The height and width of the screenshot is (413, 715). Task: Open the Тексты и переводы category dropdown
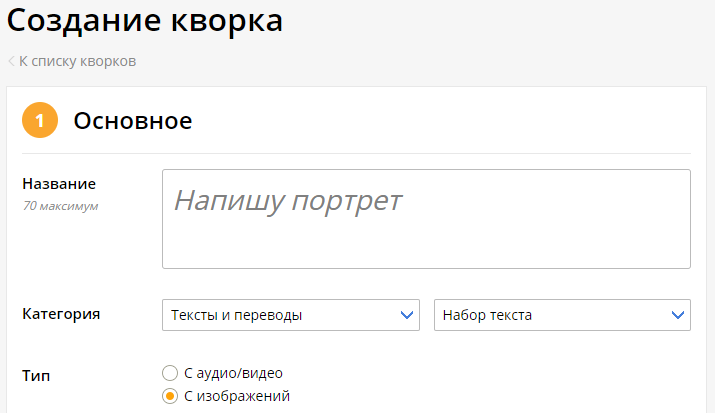[x=280, y=315]
